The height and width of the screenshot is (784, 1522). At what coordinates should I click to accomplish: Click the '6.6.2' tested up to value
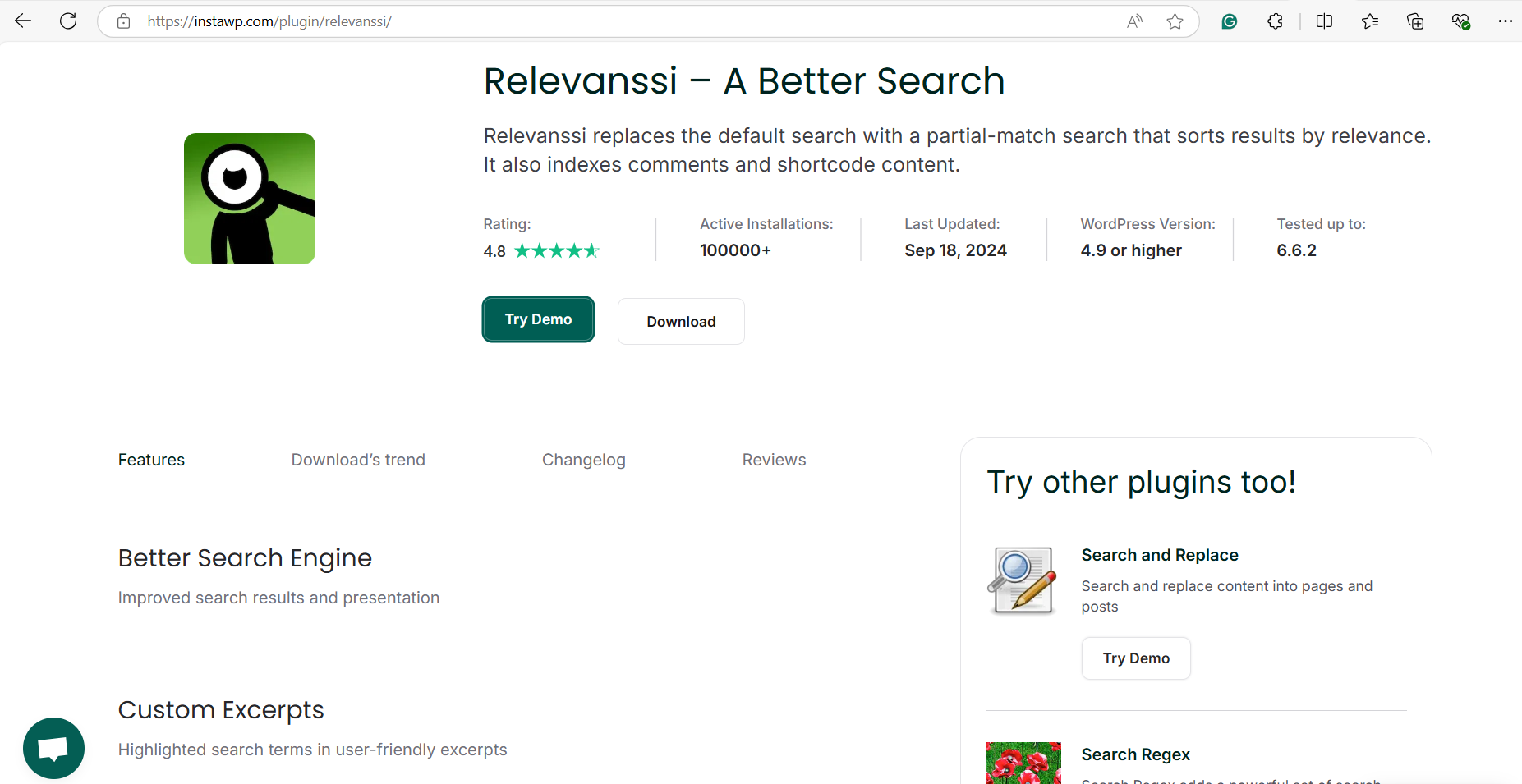[1296, 250]
